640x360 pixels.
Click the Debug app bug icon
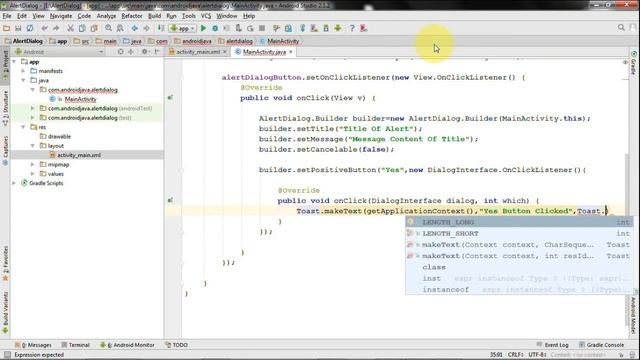click(x=215, y=28)
